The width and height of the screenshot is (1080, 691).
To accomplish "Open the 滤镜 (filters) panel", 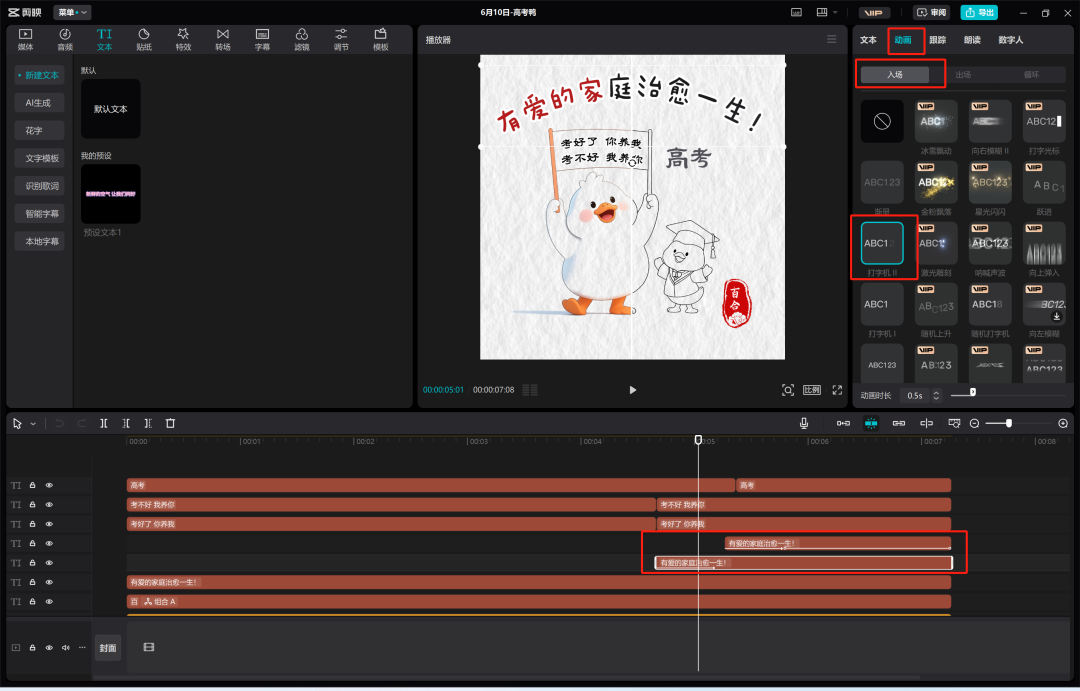I will click(x=302, y=39).
